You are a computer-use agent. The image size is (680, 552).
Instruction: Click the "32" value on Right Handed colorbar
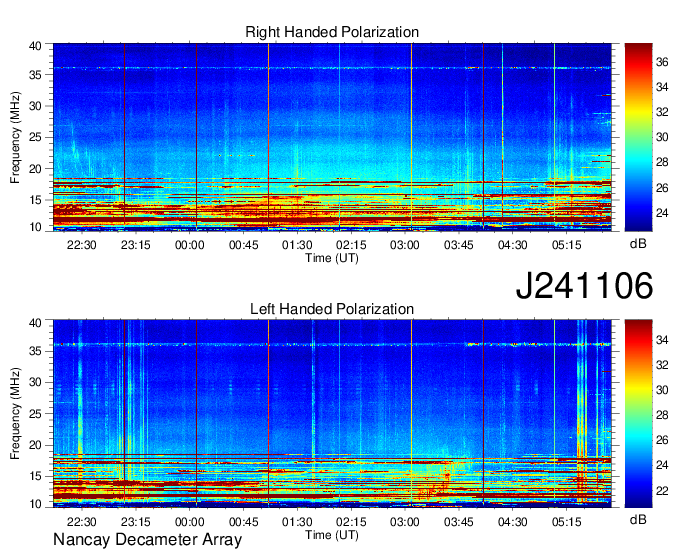[662, 112]
